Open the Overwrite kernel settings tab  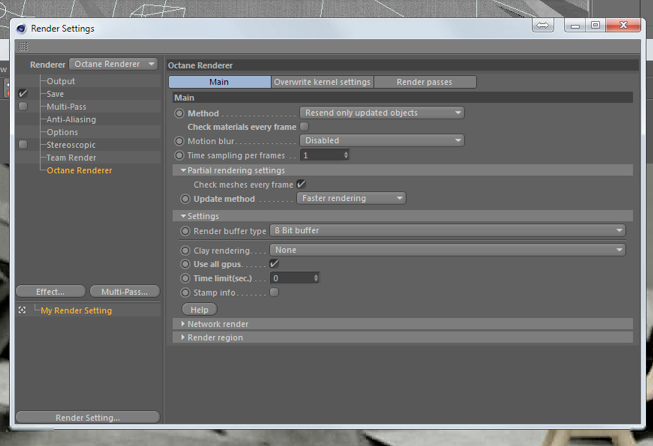point(322,82)
